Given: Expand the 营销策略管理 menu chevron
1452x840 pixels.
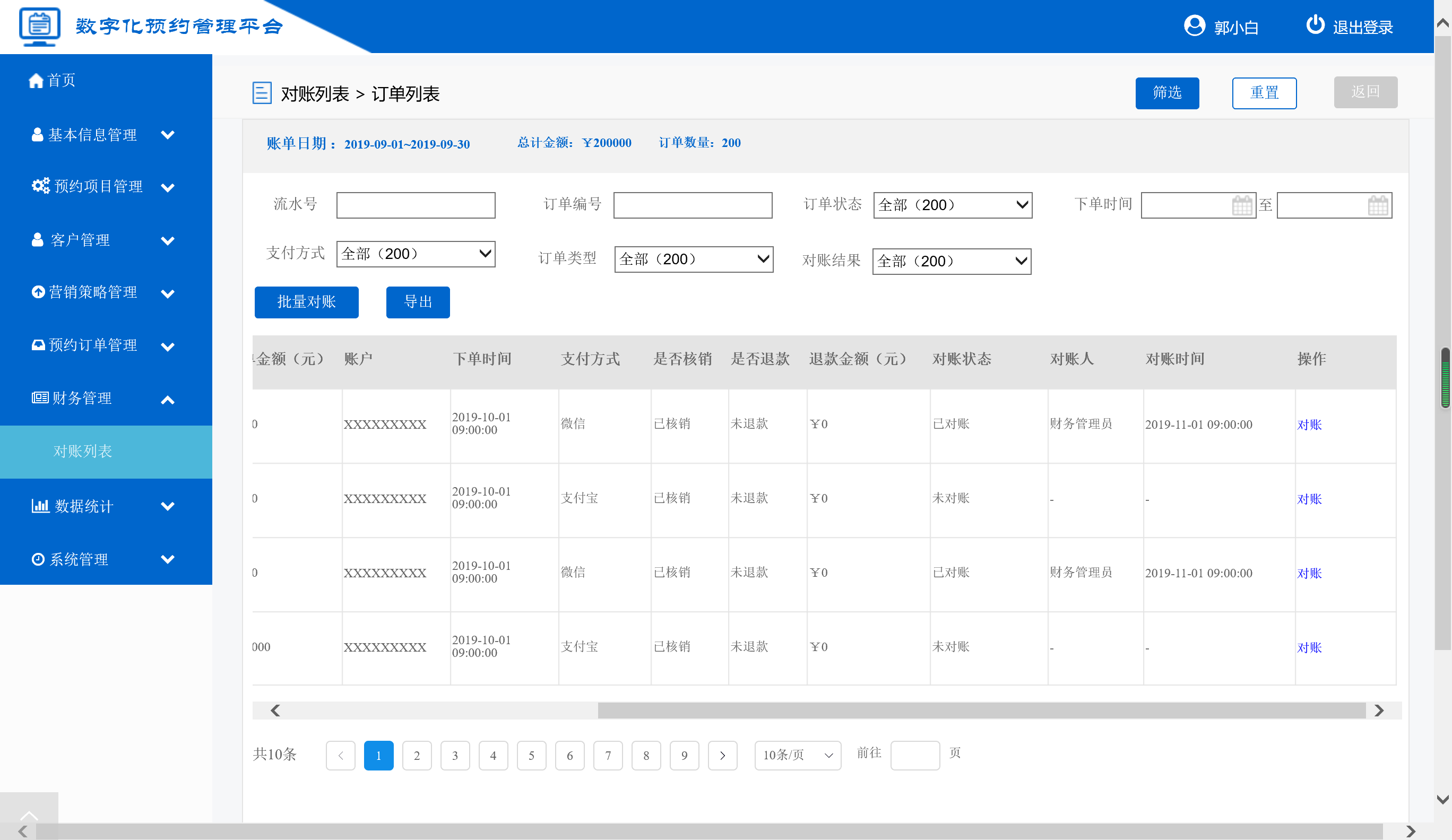Looking at the screenshot, I should [168, 294].
